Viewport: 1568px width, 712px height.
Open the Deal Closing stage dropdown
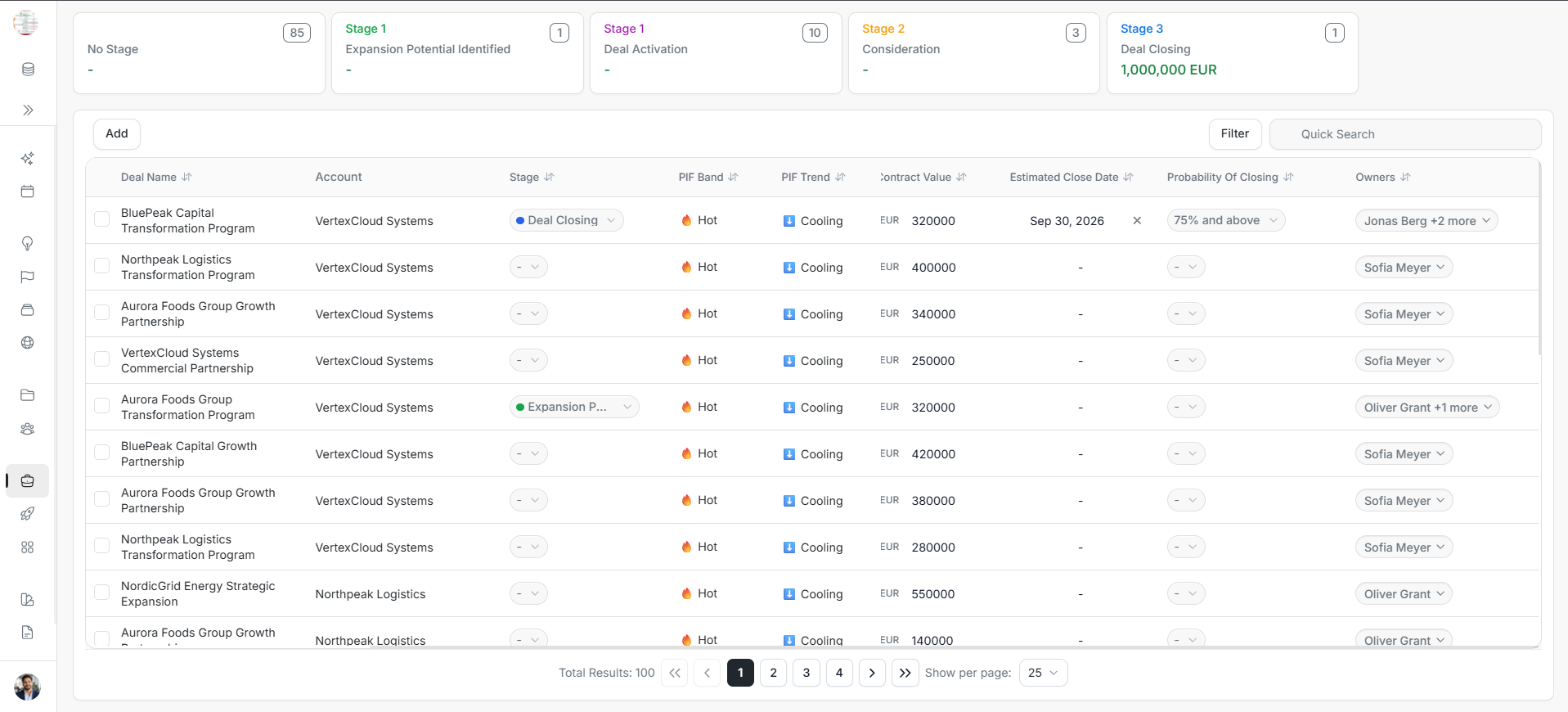566,220
